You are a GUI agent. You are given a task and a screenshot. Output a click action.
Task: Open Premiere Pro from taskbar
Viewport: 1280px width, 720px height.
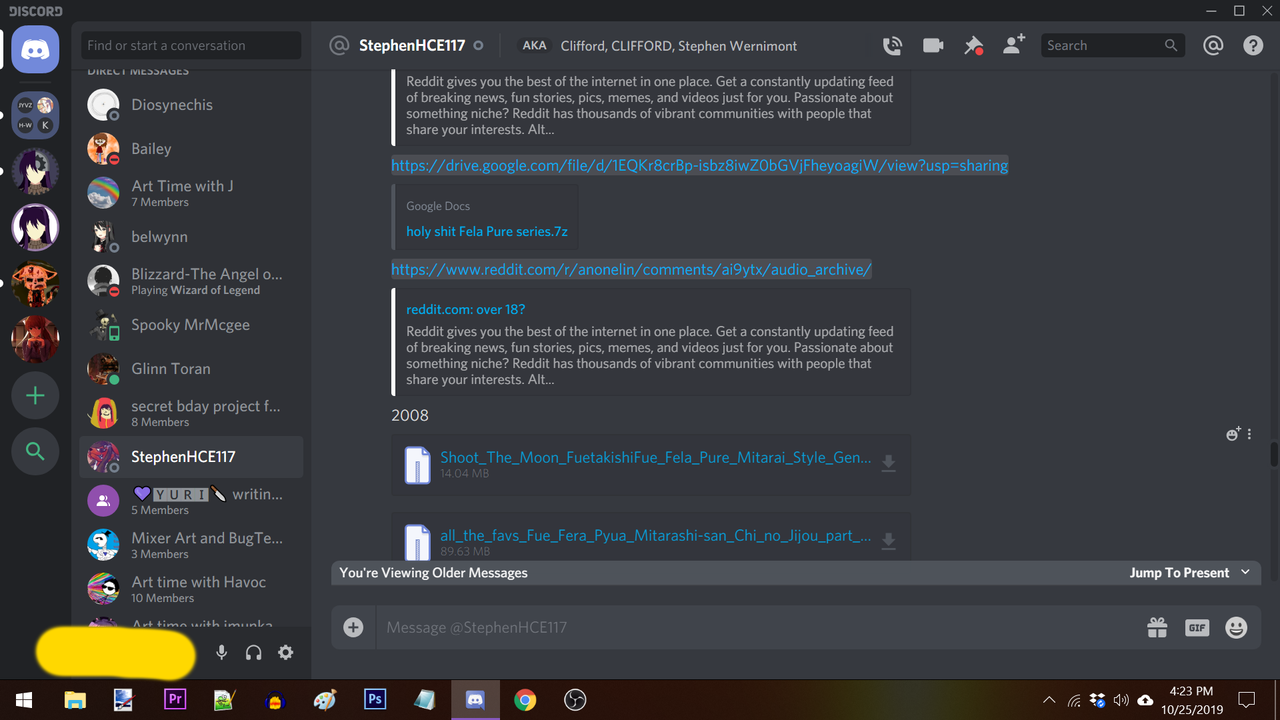175,700
